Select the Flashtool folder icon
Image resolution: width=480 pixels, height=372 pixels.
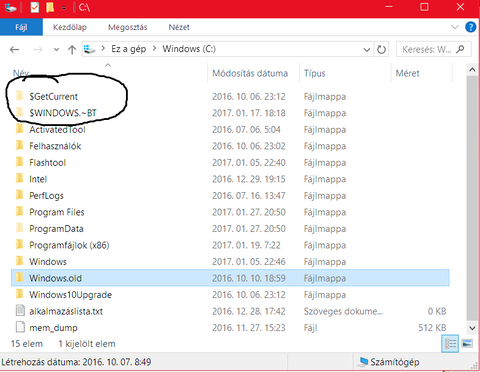[x=20, y=162]
